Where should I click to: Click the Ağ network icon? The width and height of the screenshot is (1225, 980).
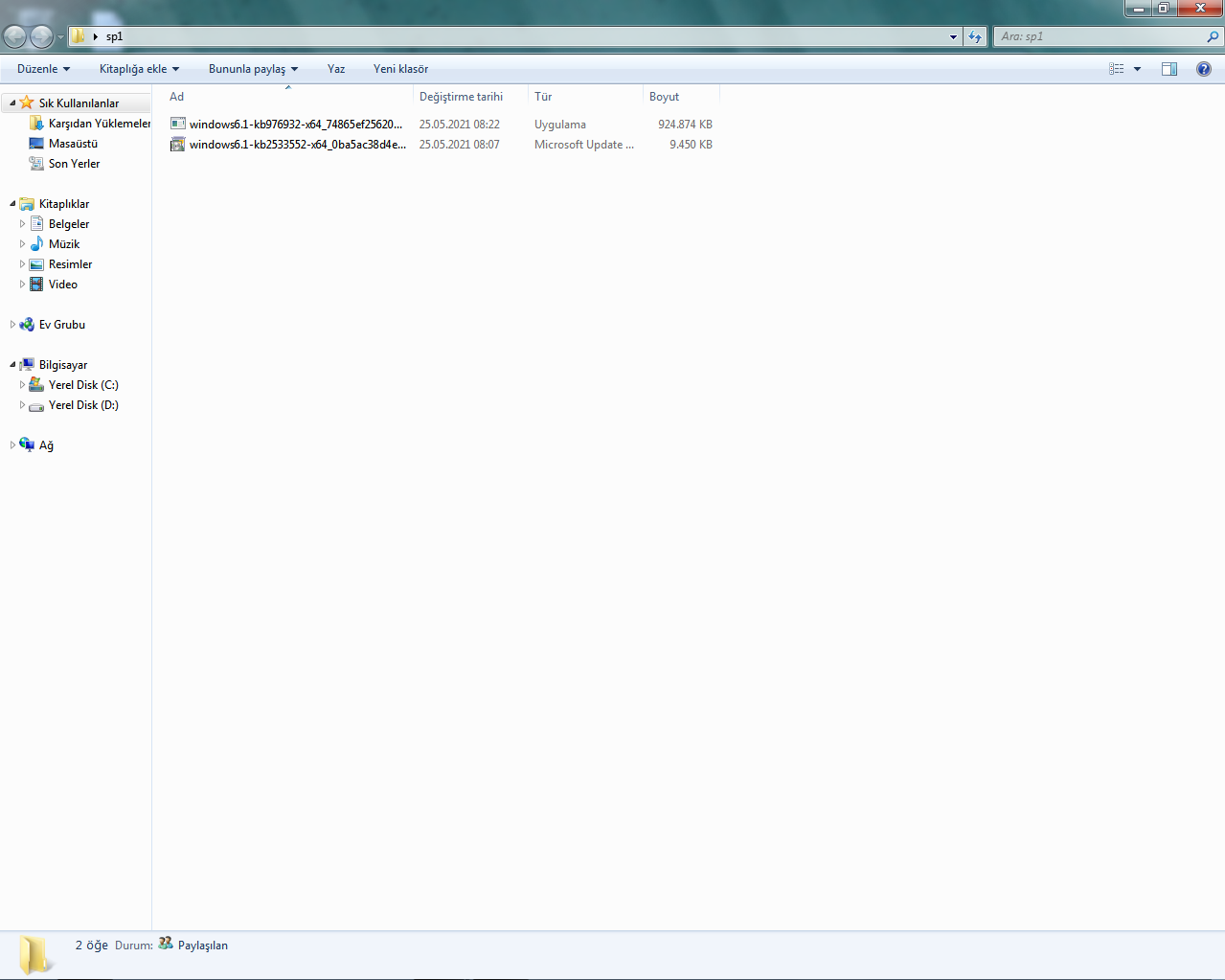click(27, 444)
